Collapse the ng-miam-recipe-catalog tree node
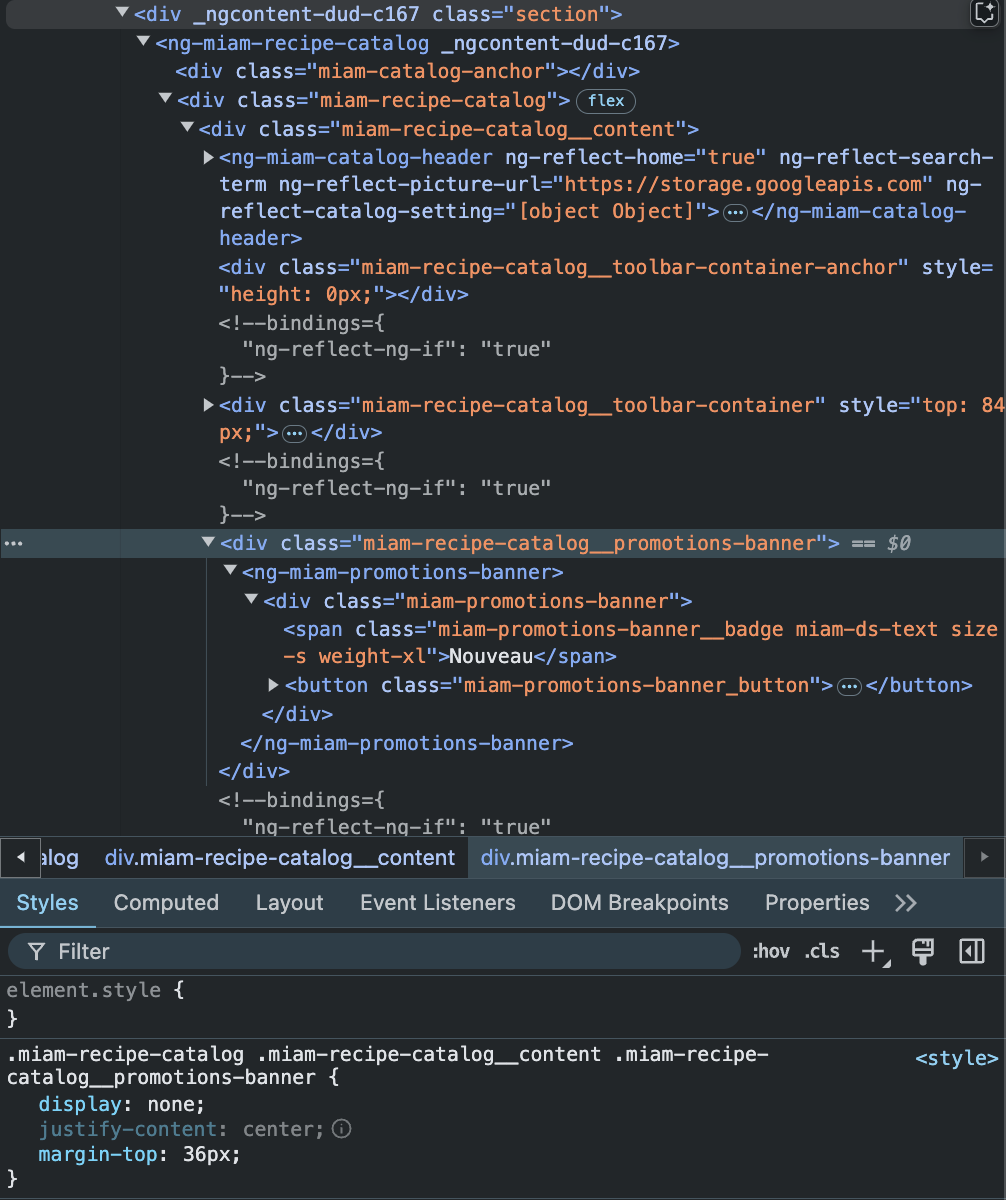This screenshot has height=1200, width=1006. [143, 42]
